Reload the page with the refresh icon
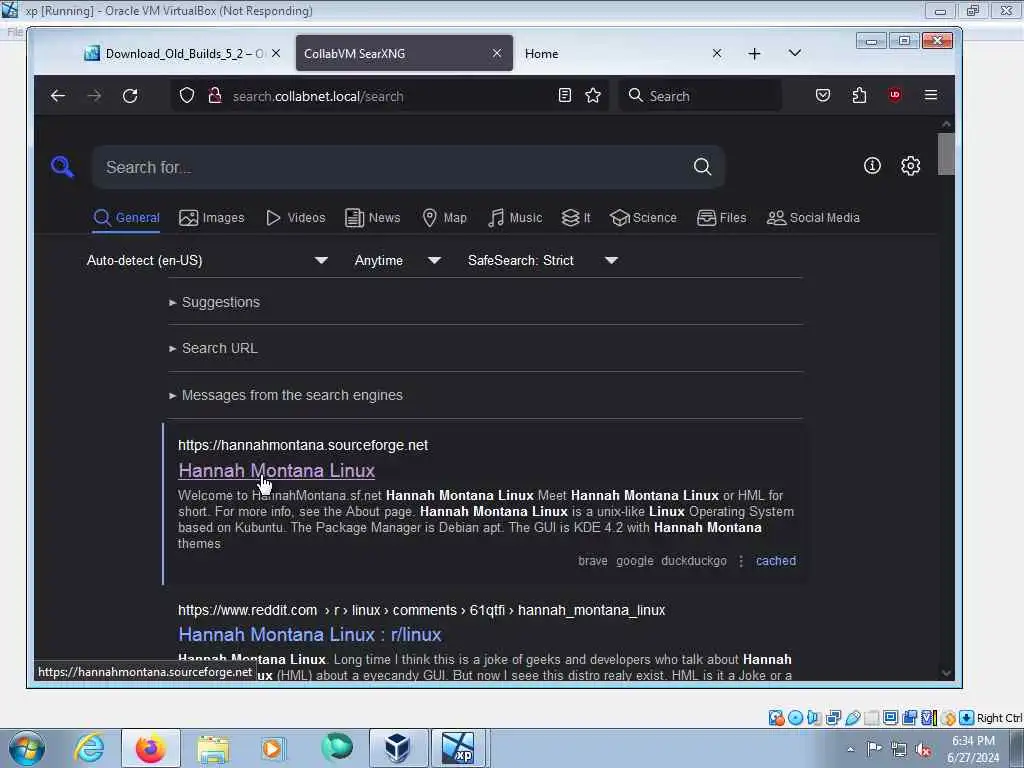1024x768 pixels. click(x=130, y=96)
